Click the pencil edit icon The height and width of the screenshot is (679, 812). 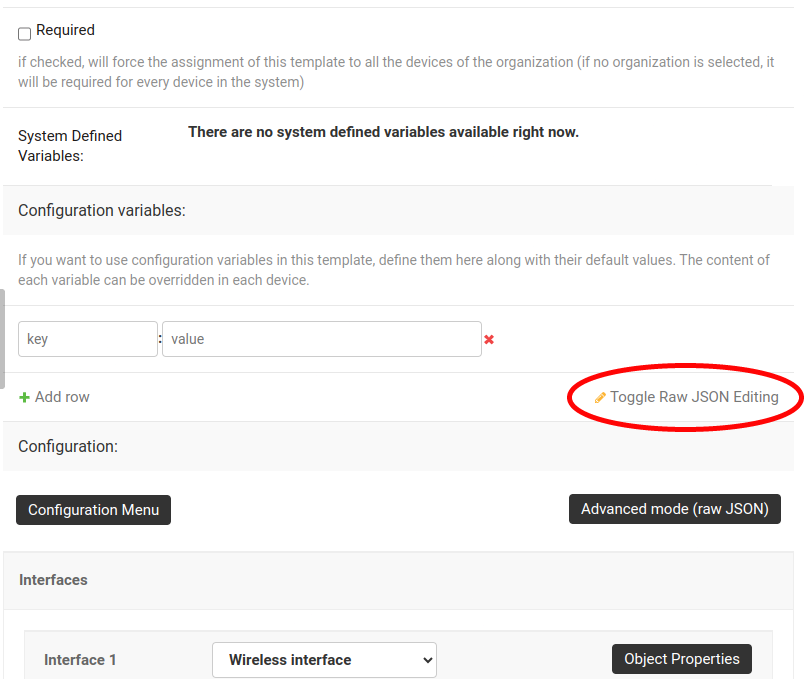[x=601, y=397]
